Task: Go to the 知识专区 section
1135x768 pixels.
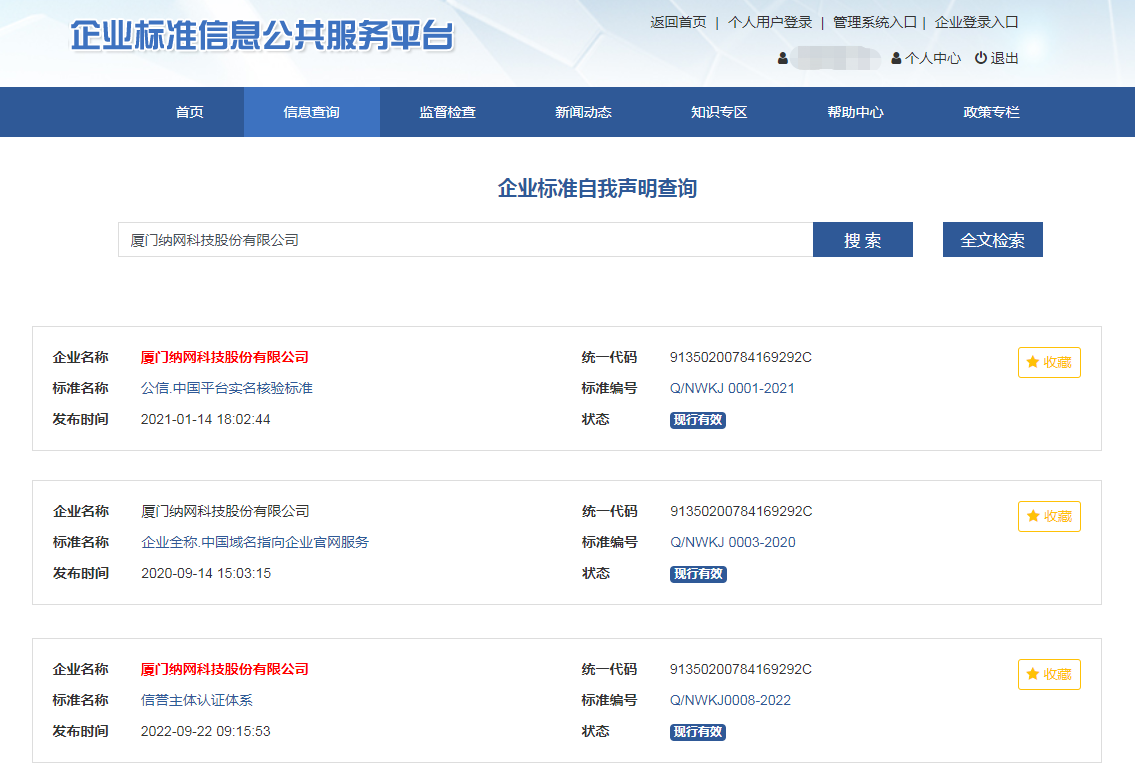Action: click(719, 112)
